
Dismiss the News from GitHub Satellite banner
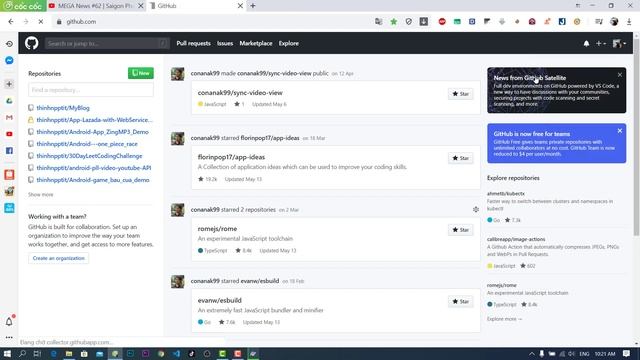coord(620,75)
